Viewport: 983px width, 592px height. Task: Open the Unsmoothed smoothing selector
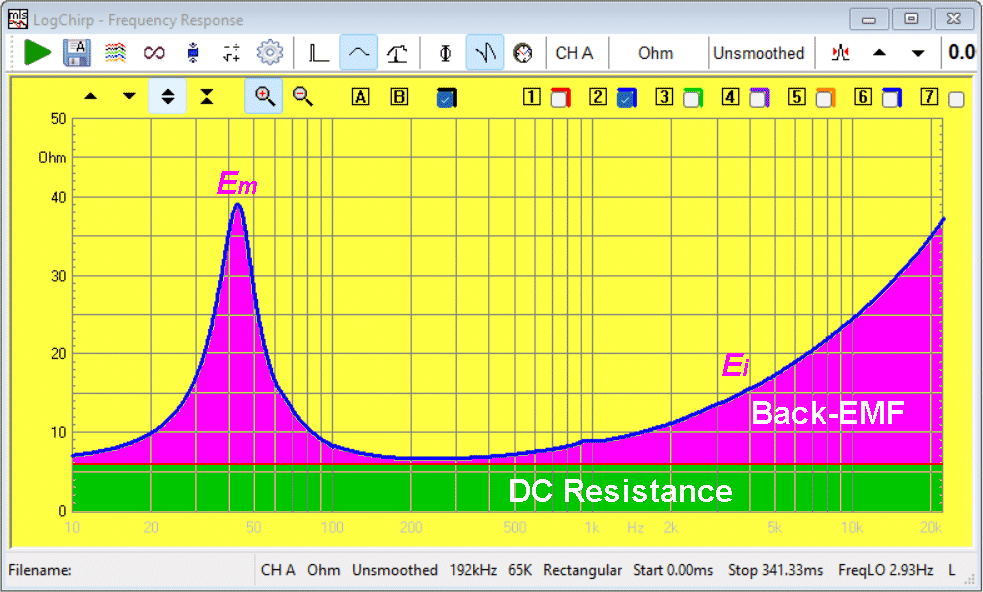[759, 53]
